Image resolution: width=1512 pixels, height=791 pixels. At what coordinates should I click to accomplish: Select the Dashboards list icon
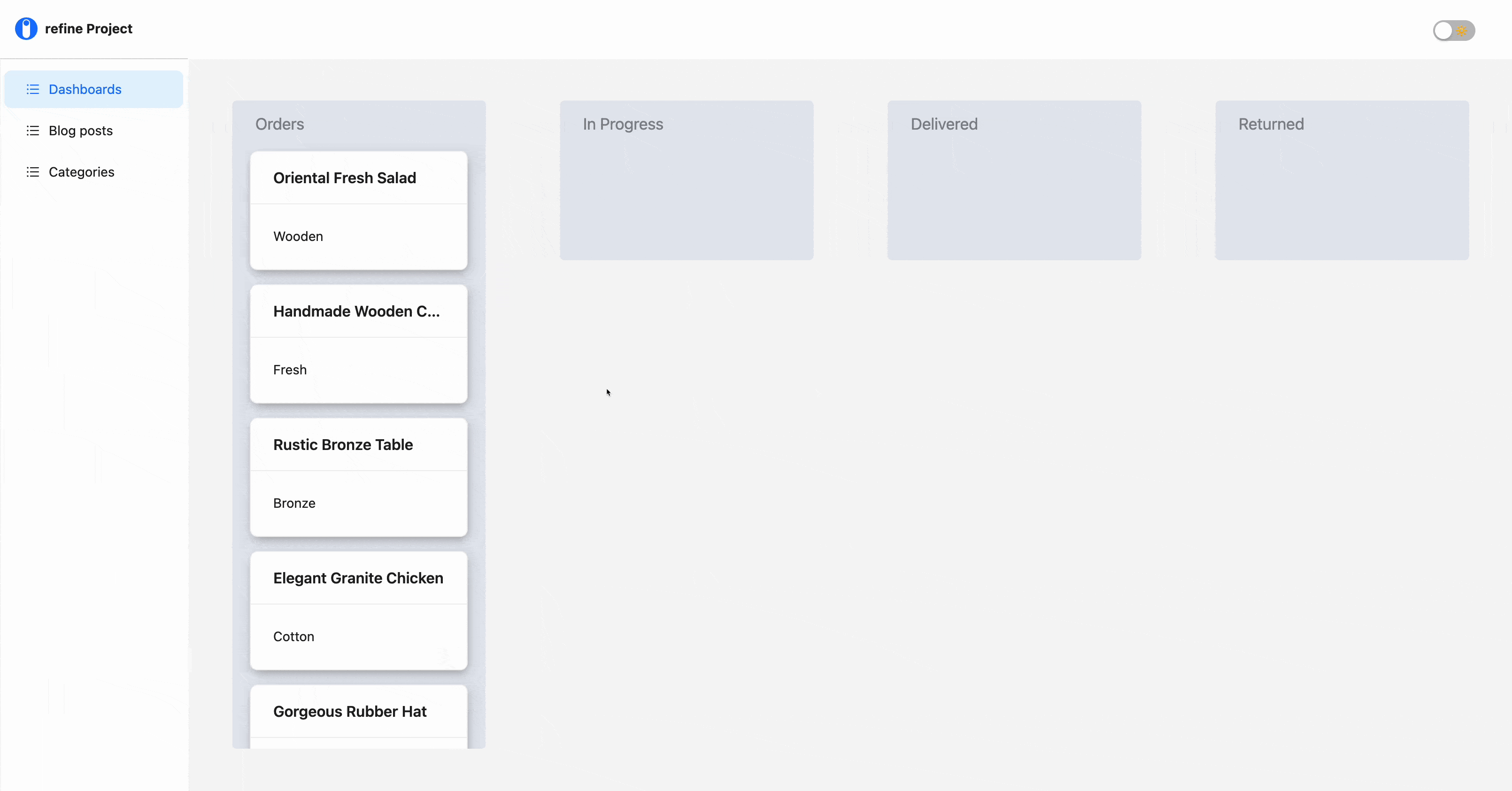coord(33,89)
